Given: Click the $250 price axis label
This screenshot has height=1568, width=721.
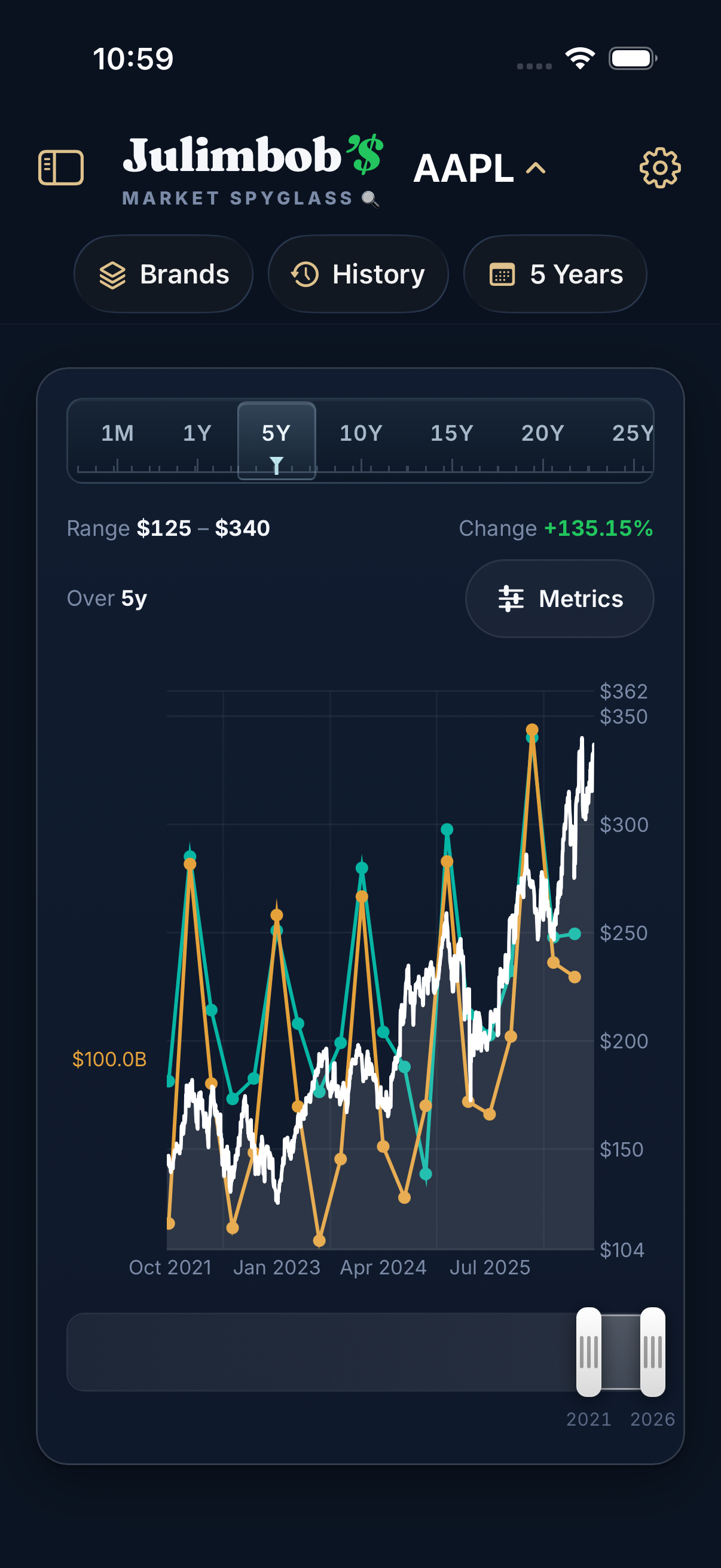Looking at the screenshot, I should click(623, 932).
